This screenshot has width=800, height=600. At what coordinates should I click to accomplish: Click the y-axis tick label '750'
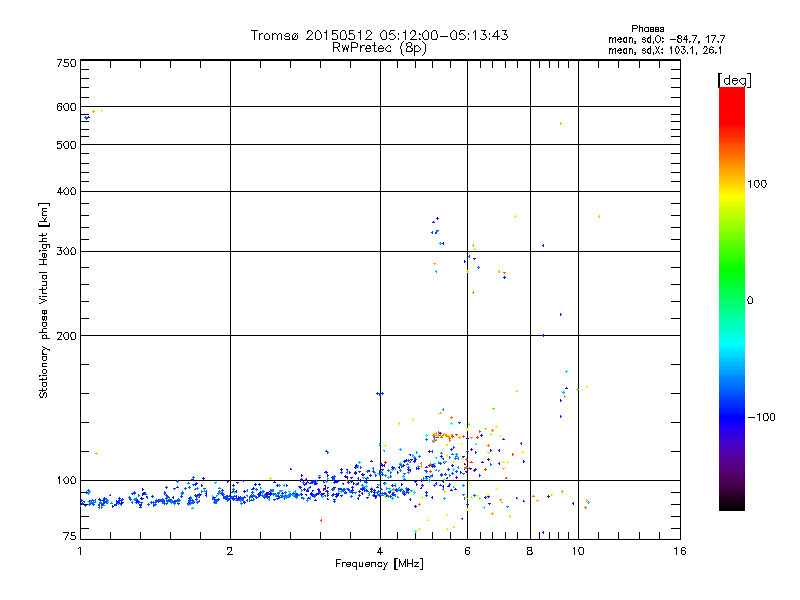(66, 63)
